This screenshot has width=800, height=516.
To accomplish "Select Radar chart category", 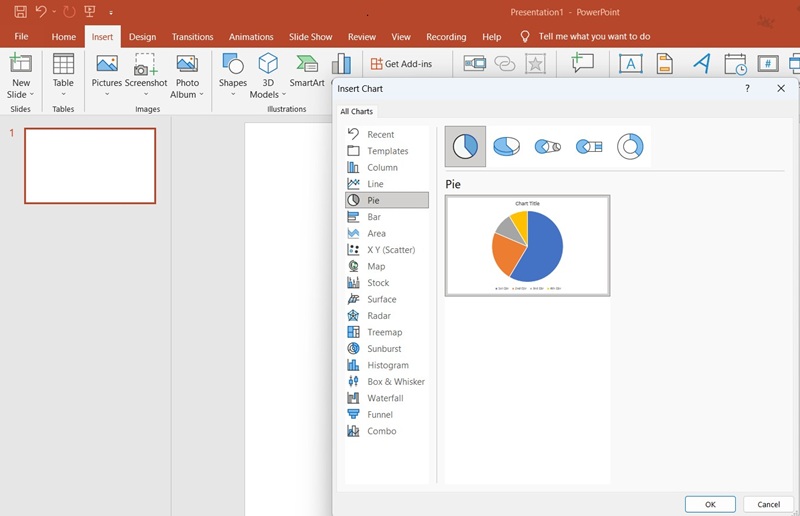I will (x=387, y=316).
